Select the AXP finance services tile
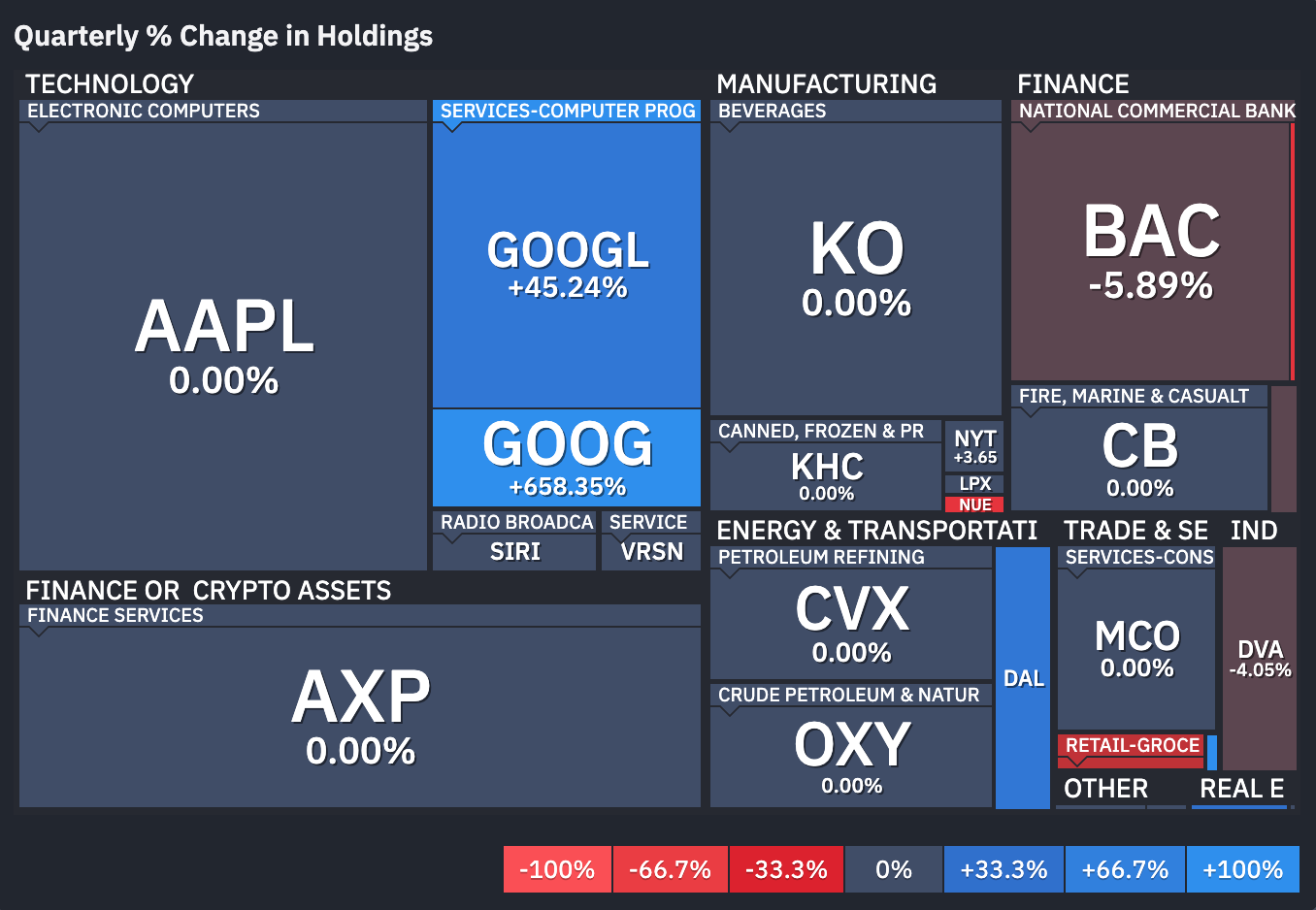This screenshot has width=1316, height=910. (360, 717)
